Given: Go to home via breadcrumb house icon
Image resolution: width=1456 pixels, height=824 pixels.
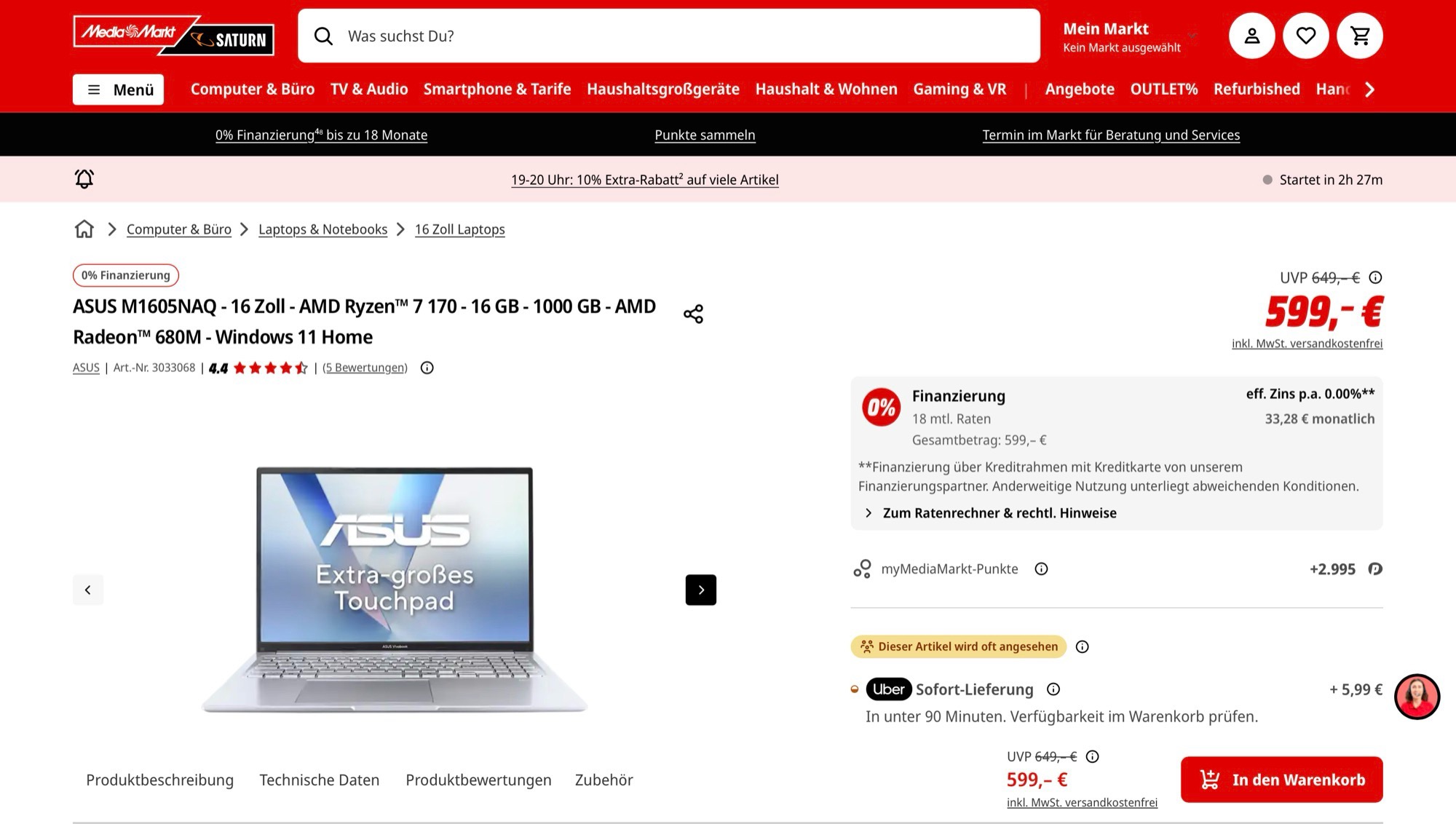Looking at the screenshot, I should pos(84,229).
